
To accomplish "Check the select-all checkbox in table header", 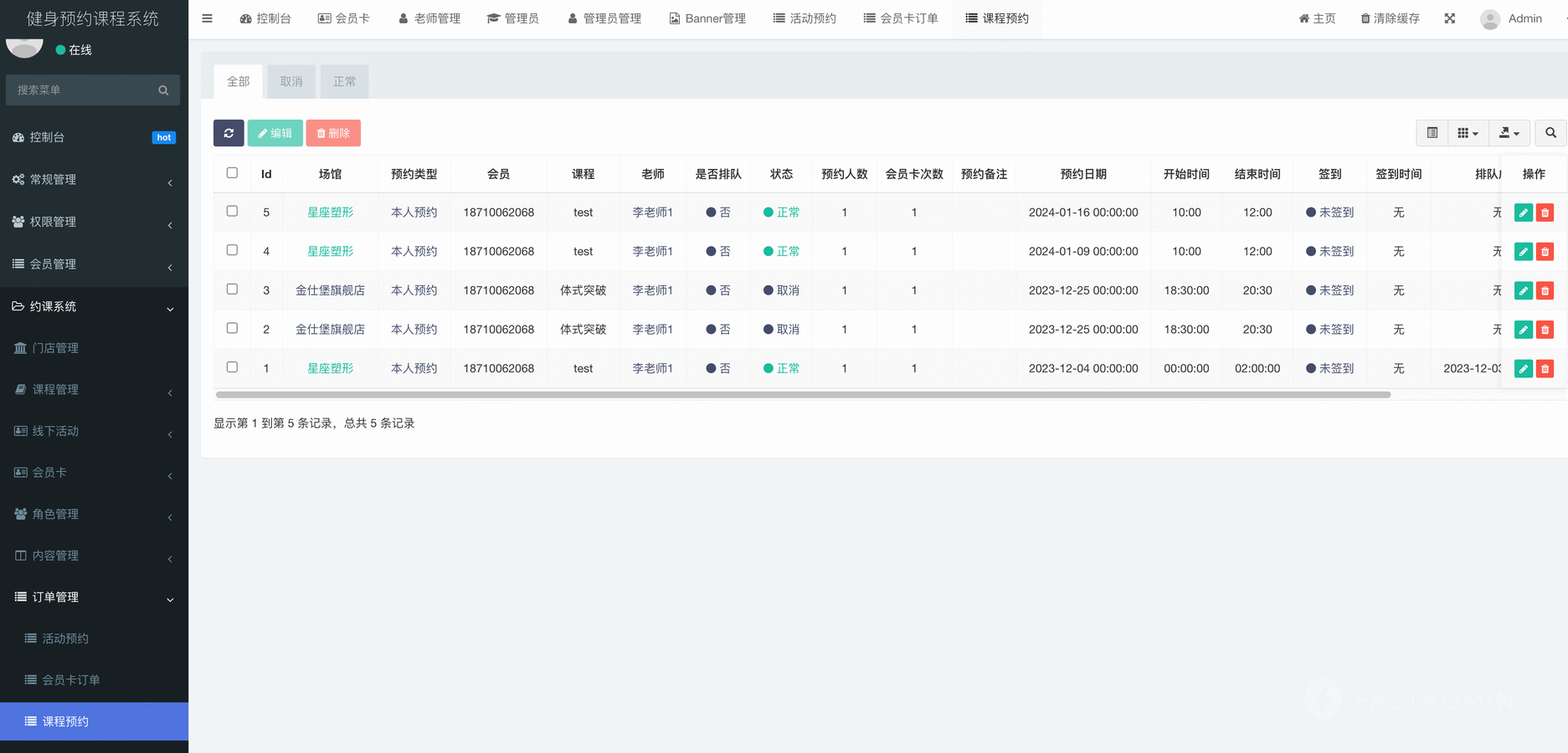I will pyautogui.click(x=232, y=173).
